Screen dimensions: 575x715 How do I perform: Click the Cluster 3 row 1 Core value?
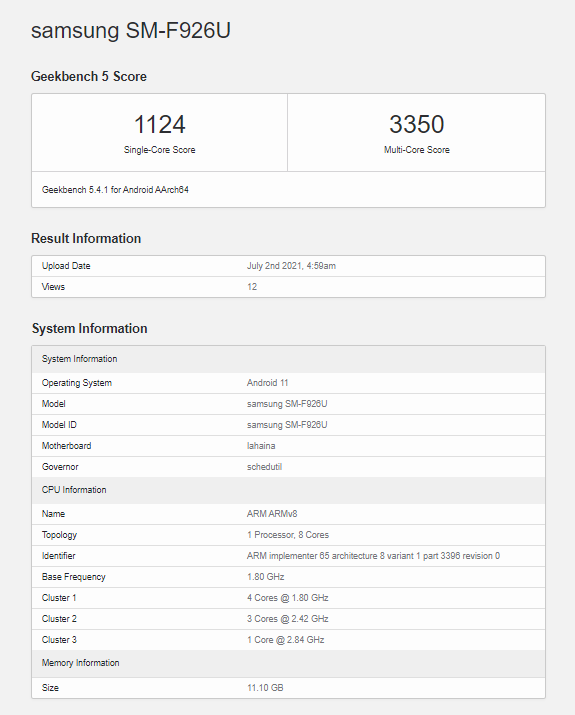click(x=286, y=640)
